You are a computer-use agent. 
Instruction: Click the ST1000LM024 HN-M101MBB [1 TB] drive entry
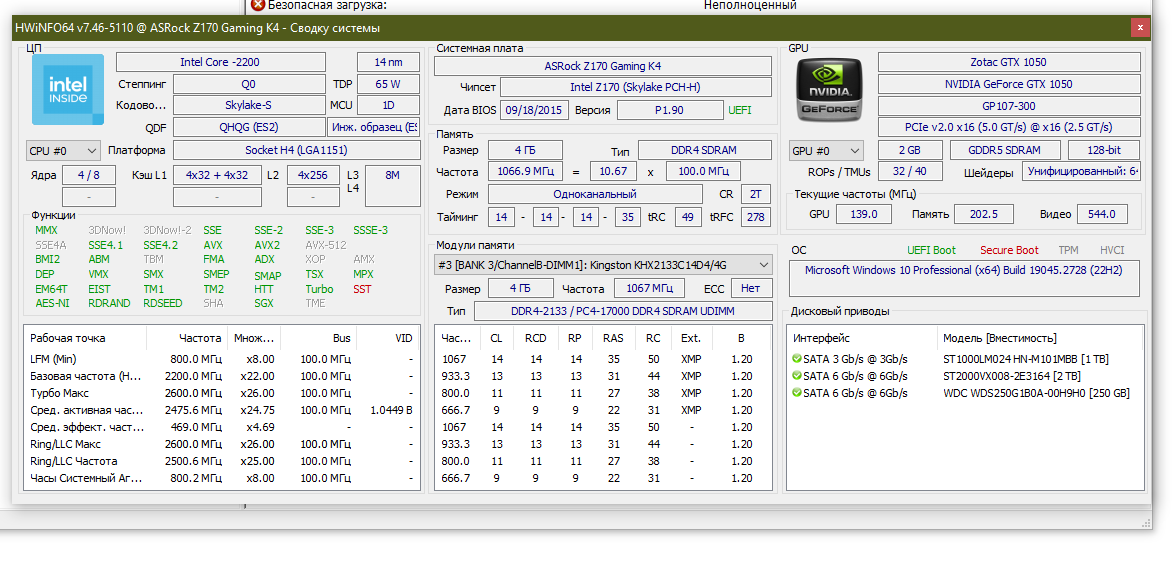(1026, 359)
